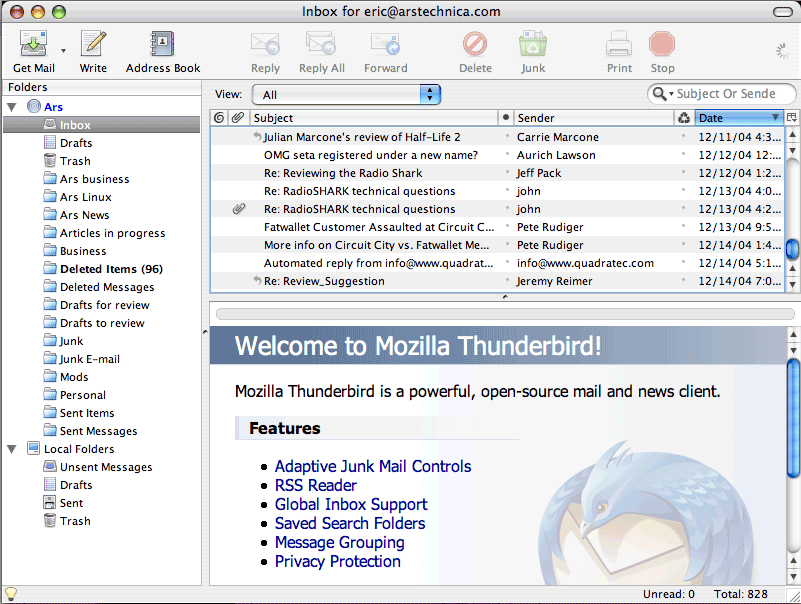Click the Print toolbar icon
Screen dimensions: 801x604
point(619,44)
